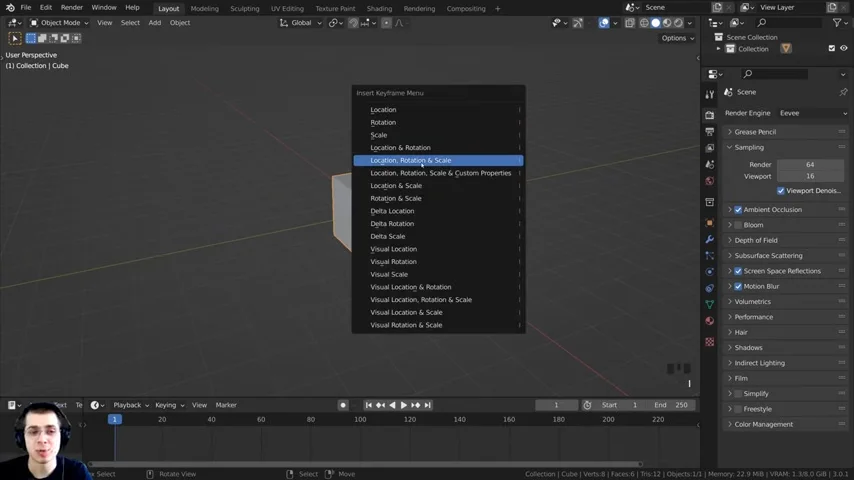Click the Render samples value field
This screenshot has width=854, height=480.
coord(810,165)
